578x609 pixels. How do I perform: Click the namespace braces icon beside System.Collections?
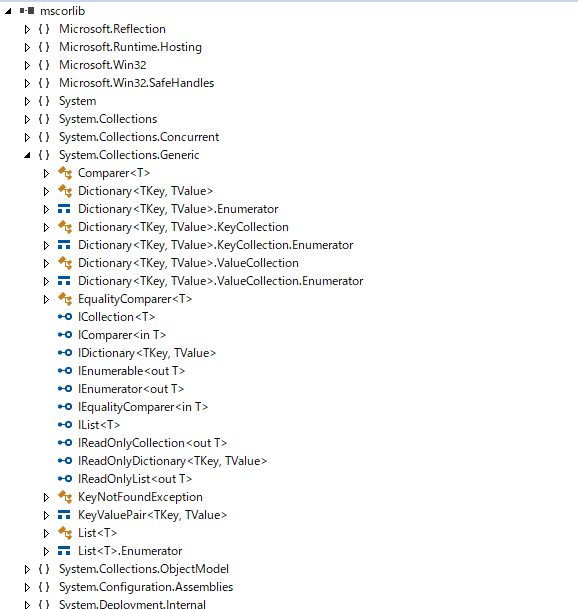pos(44,119)
